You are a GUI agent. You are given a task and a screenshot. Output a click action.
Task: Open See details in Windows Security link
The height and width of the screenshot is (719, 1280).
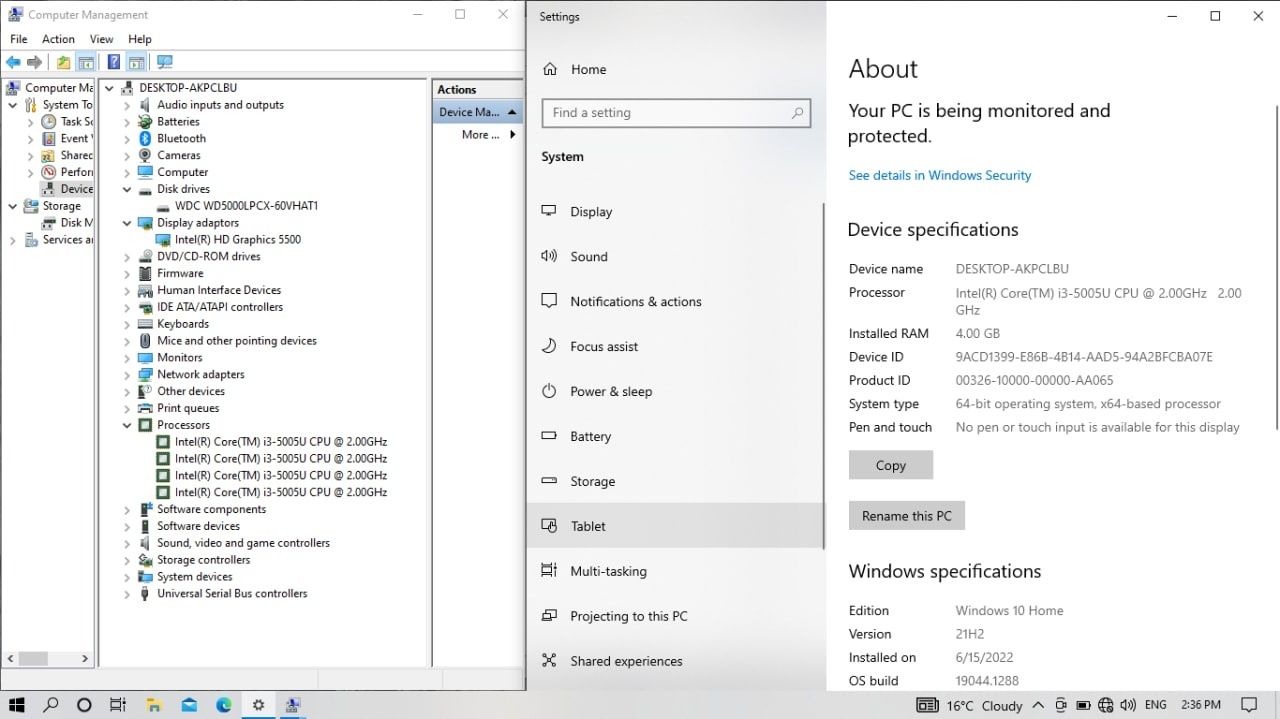(939, 175)
